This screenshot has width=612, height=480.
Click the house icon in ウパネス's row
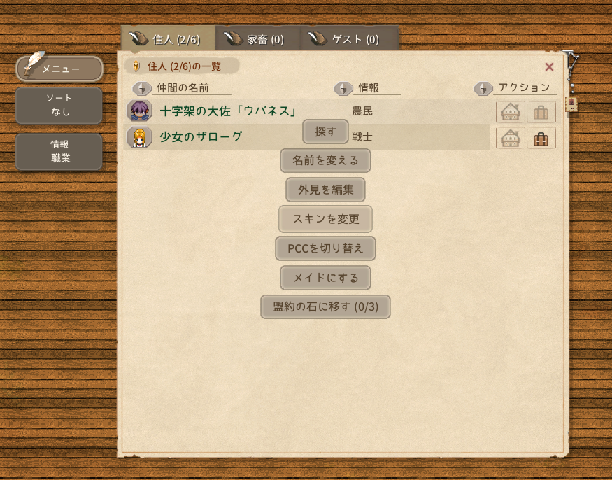pyautogui.click(x=510, y=112)
